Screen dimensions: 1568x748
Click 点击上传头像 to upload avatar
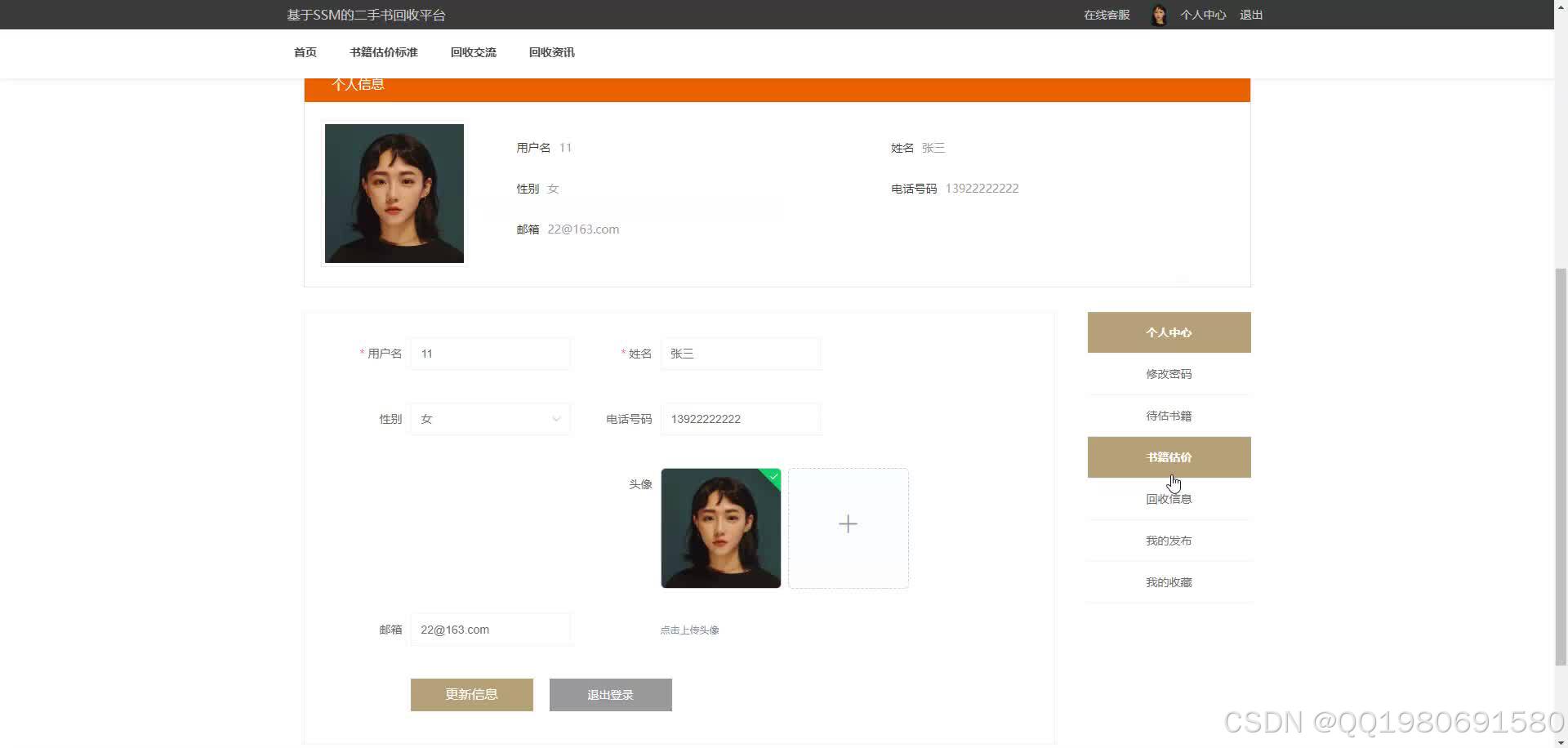pyautogui.click(x=689, y=630)
